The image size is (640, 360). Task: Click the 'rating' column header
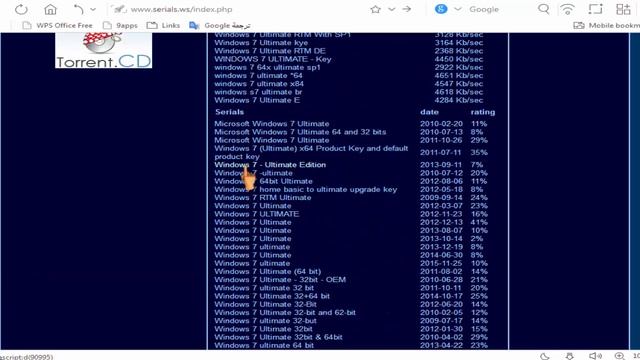tap(482, 112)
